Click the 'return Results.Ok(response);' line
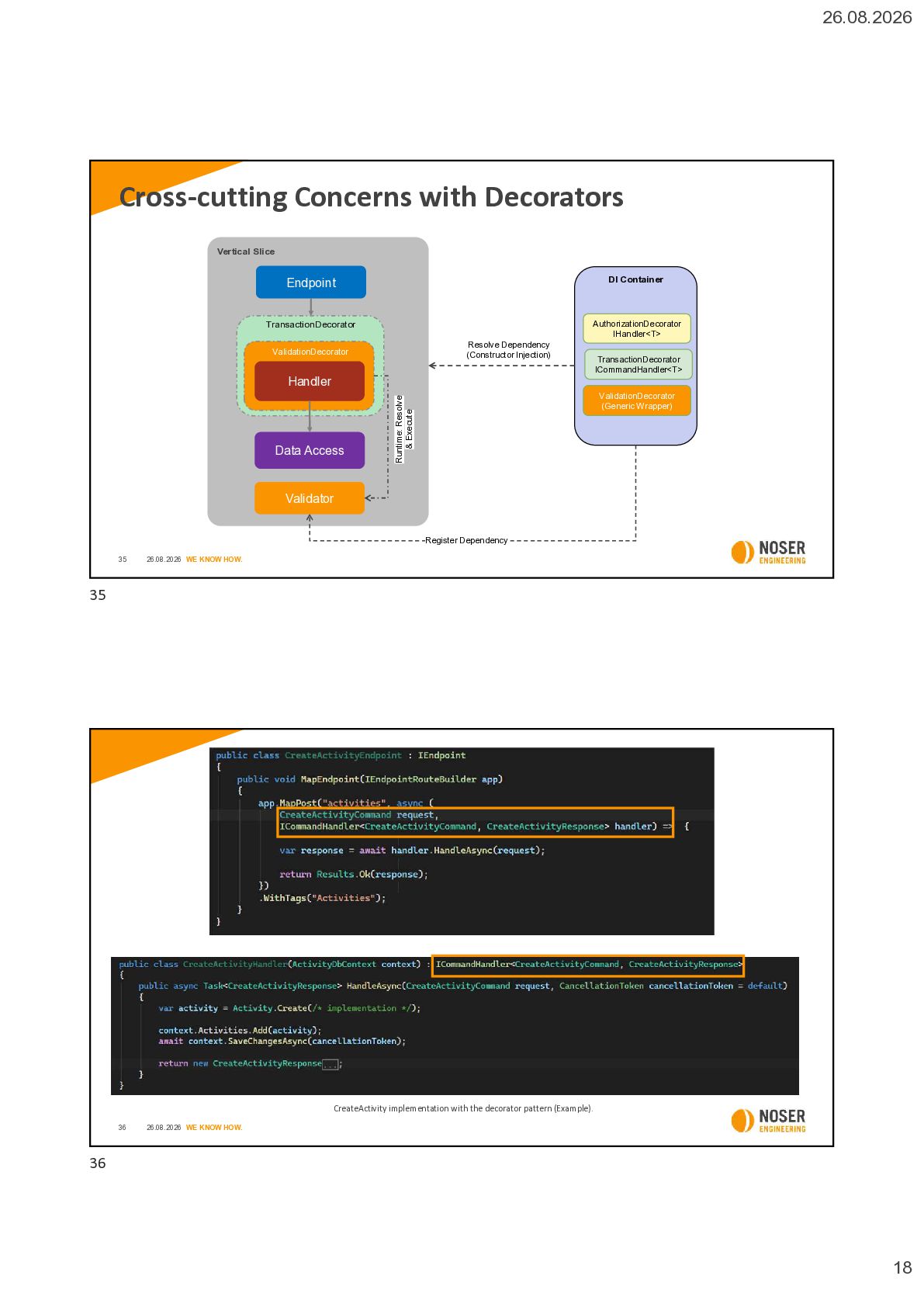924x1307 pixels. (x=353, y=875)
